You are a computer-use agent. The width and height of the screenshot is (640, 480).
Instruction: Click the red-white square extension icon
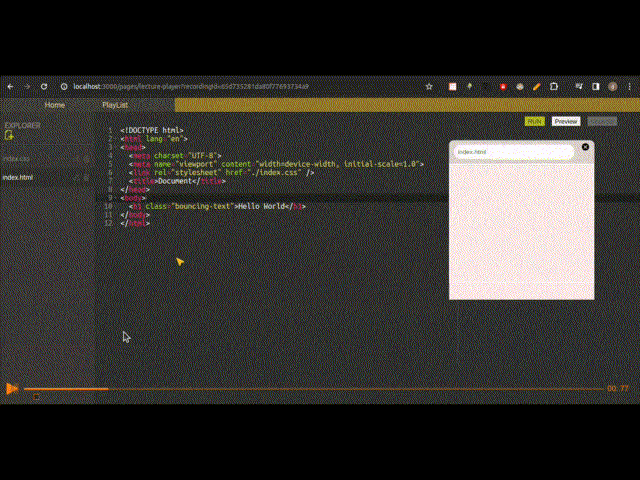point(453,87)
